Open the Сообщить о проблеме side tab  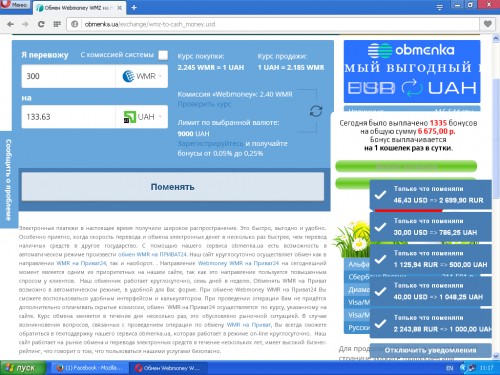(x=8, y=180)
